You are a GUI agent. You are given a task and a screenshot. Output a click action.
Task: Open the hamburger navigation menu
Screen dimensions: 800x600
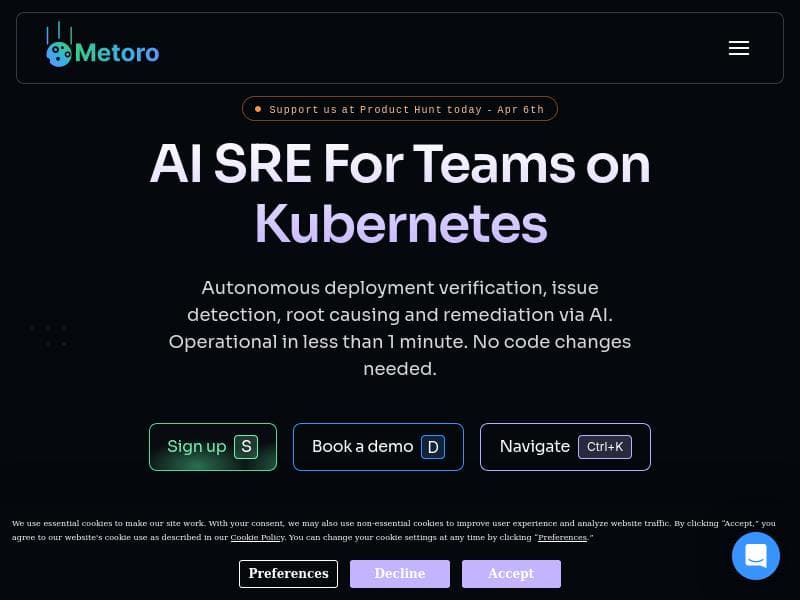[x=739, y=48]
